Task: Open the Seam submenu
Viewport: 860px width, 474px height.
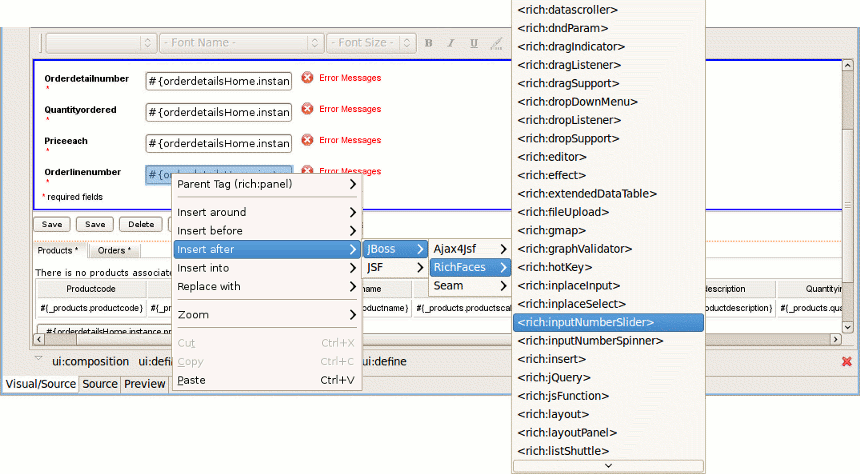Action: [x=470, y=286]
